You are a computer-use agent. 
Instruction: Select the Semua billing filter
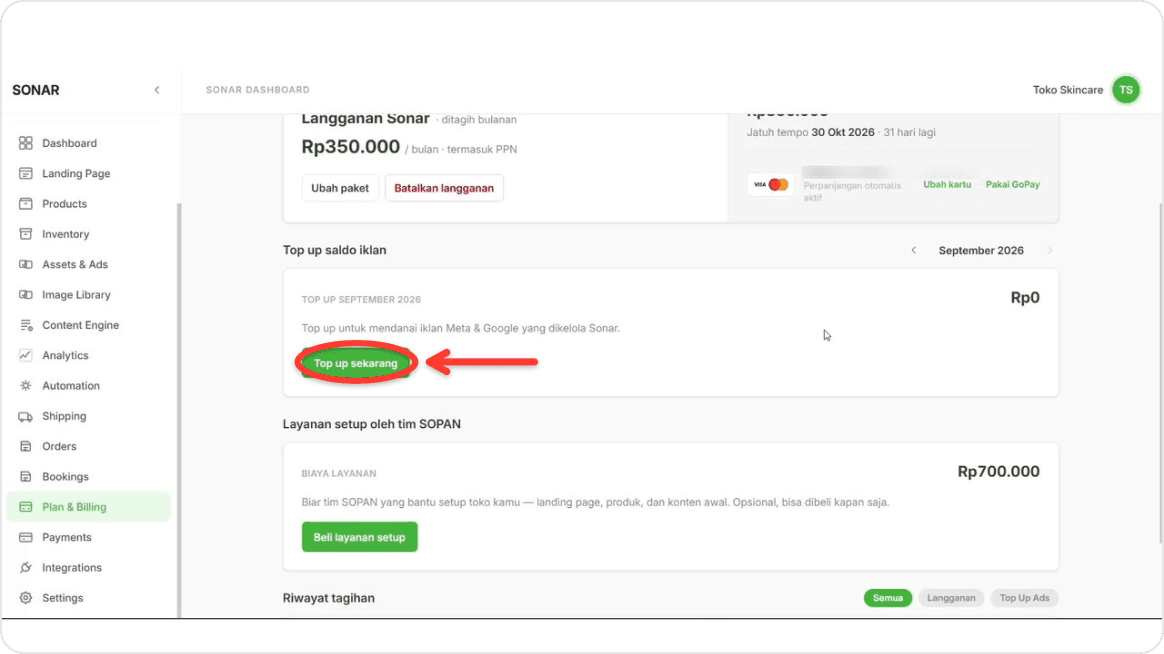pos(887,598)
